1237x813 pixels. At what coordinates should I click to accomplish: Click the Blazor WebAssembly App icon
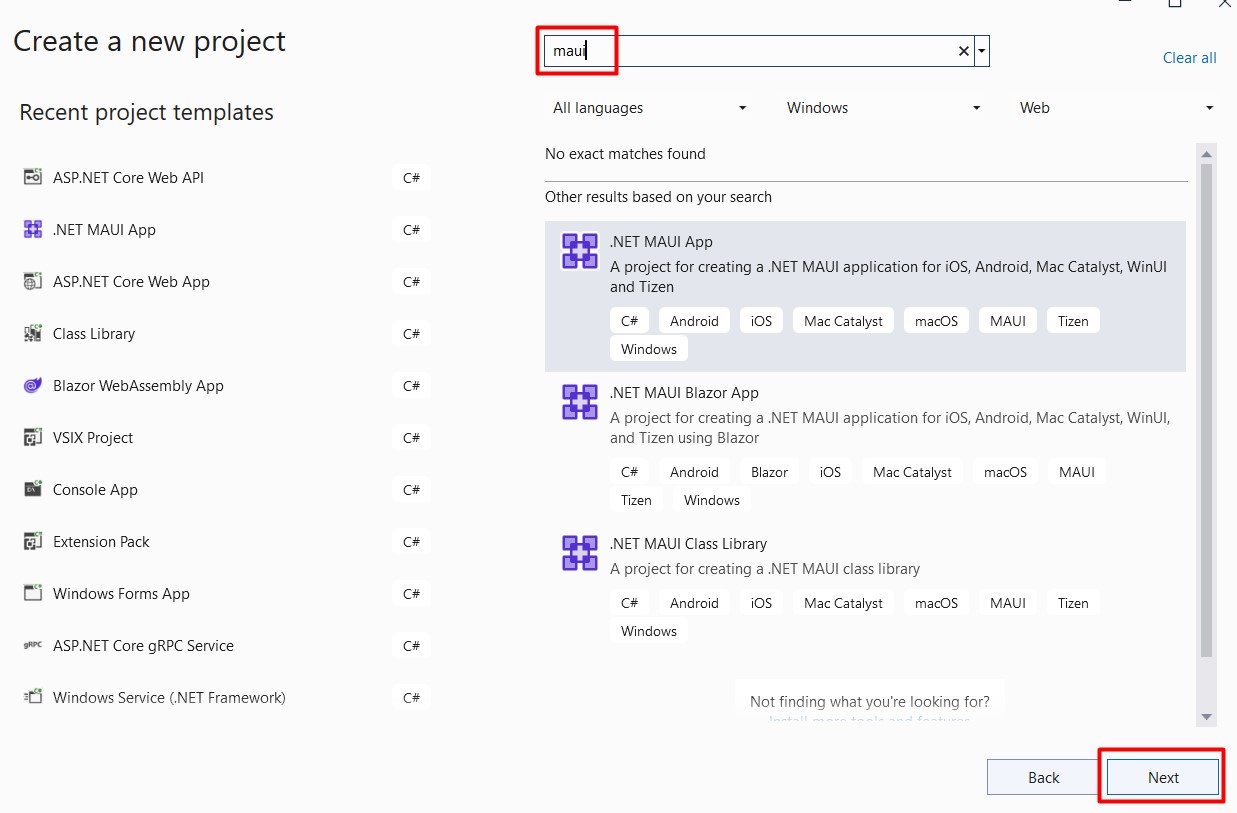pos(32,385)
